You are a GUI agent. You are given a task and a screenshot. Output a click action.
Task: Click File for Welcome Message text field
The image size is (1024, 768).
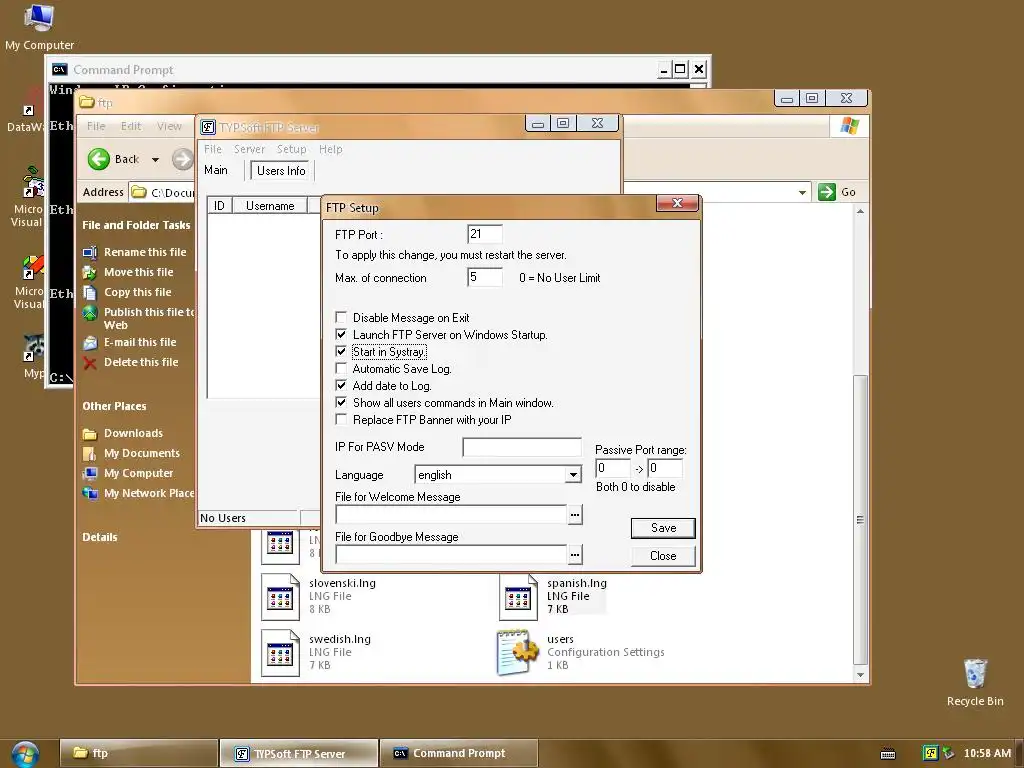click(451, 515)
